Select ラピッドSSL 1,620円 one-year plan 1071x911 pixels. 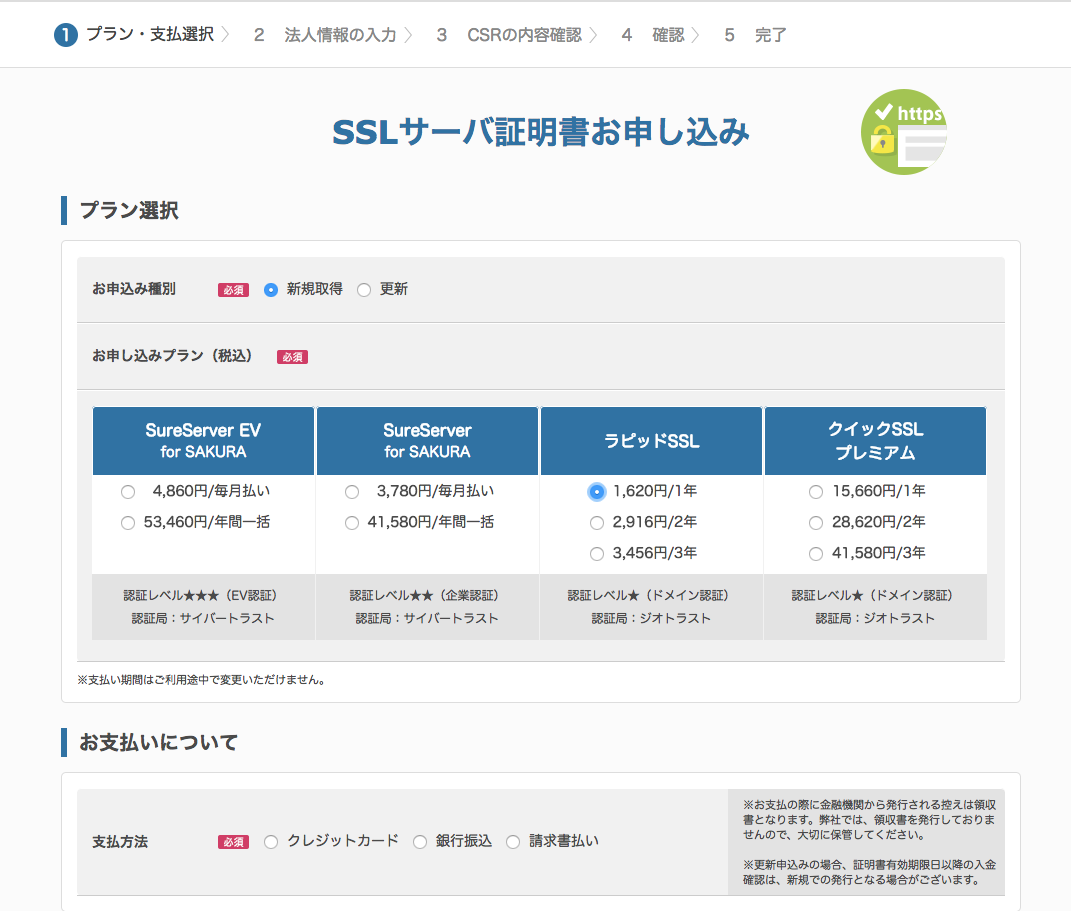coord(597,492)
